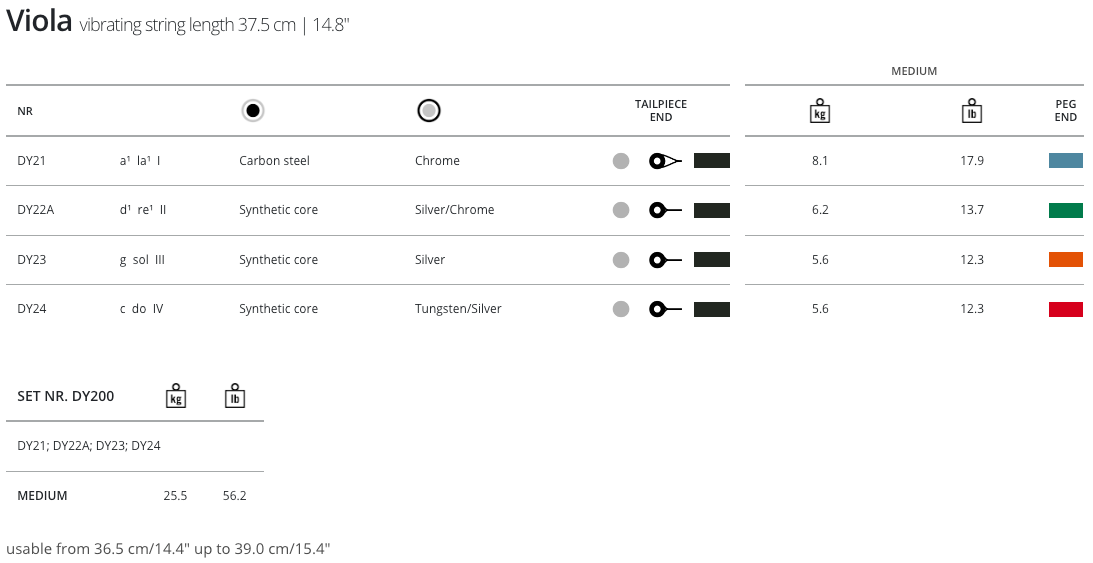1093x563 pixels.
Task: Select the blue peg end swatch for DY21
Action: click(x=1066, y=160)
